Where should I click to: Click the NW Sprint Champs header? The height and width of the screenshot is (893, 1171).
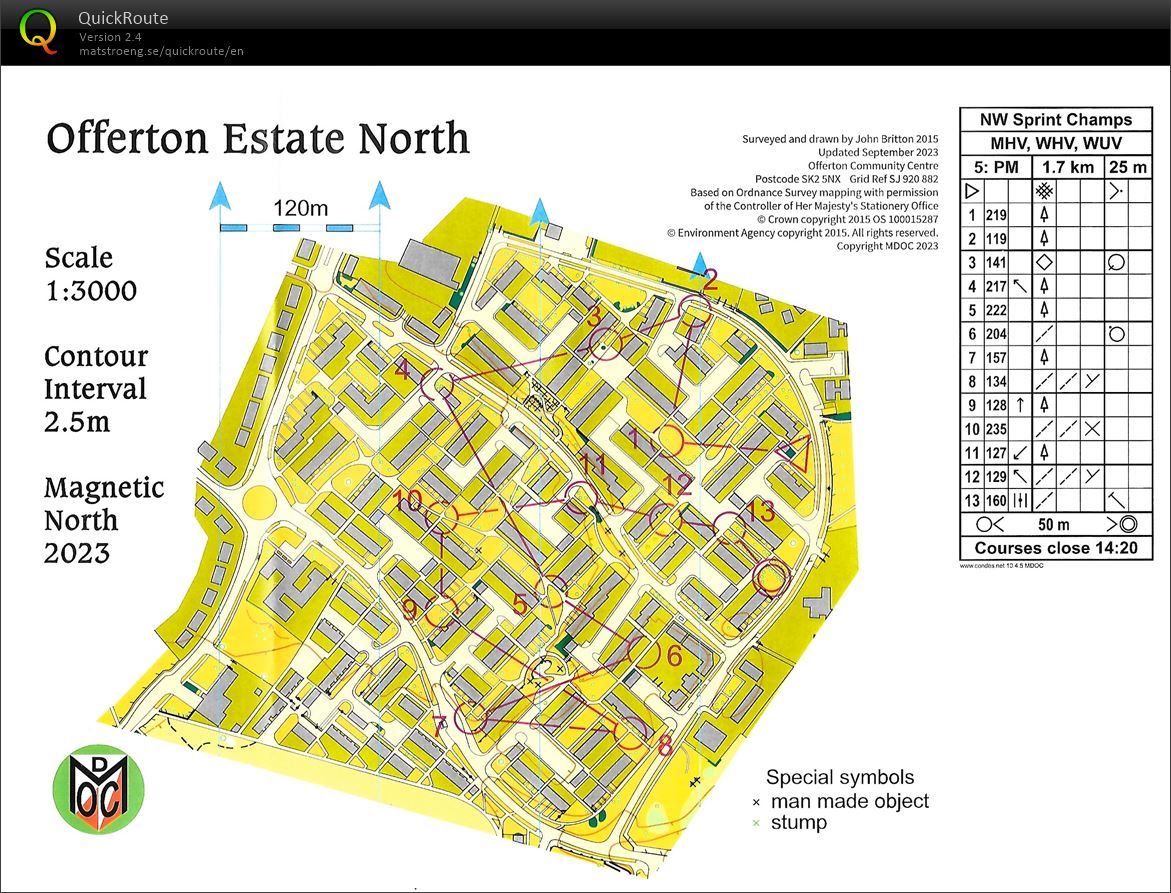point(1056,119)
